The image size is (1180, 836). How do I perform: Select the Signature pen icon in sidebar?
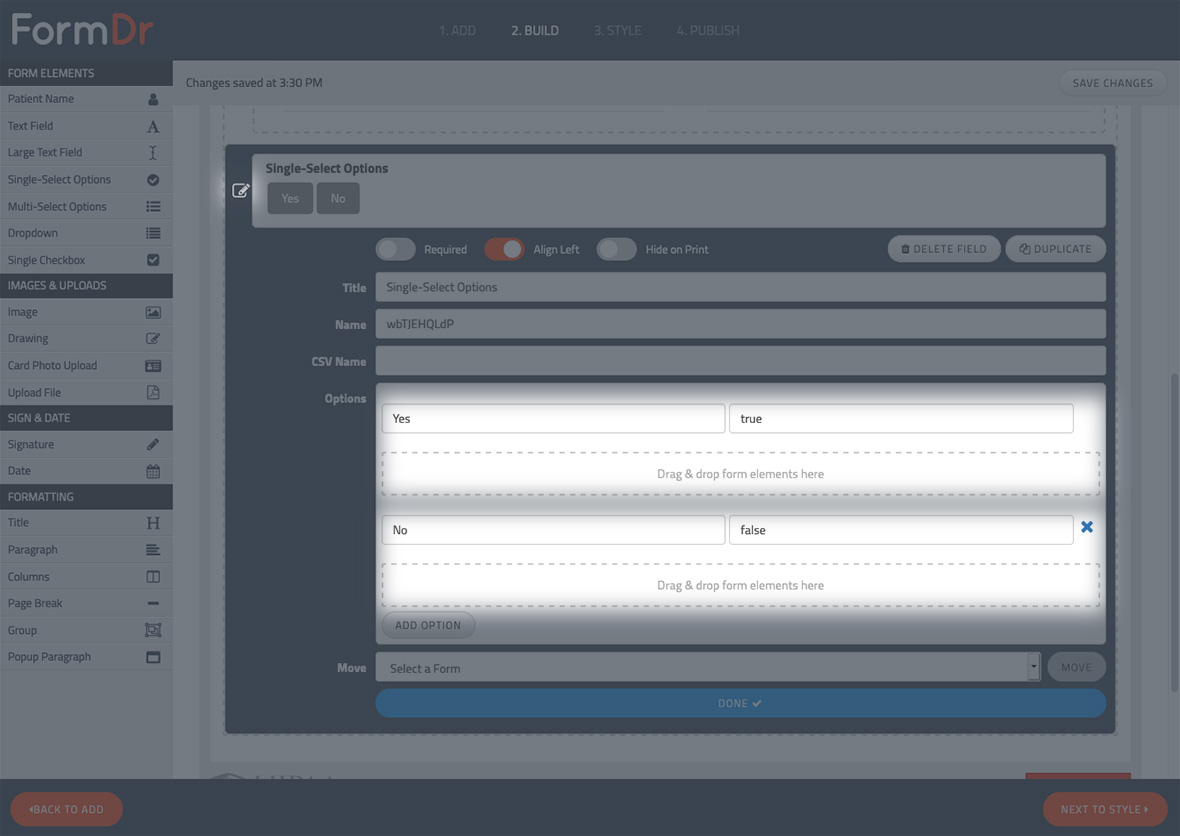(153, 444)
